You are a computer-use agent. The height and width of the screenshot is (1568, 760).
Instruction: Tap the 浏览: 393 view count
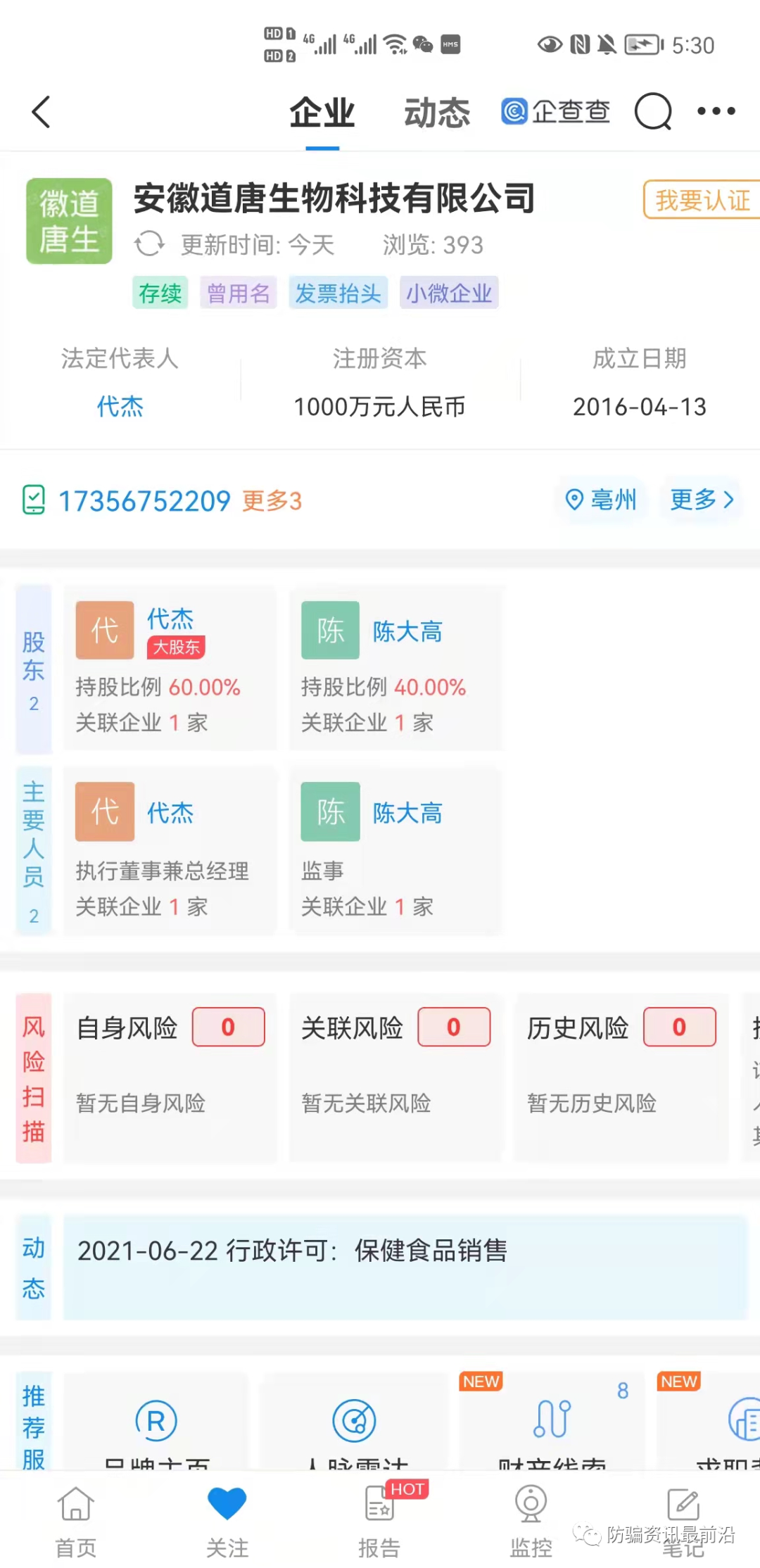(x=433, y=245)
